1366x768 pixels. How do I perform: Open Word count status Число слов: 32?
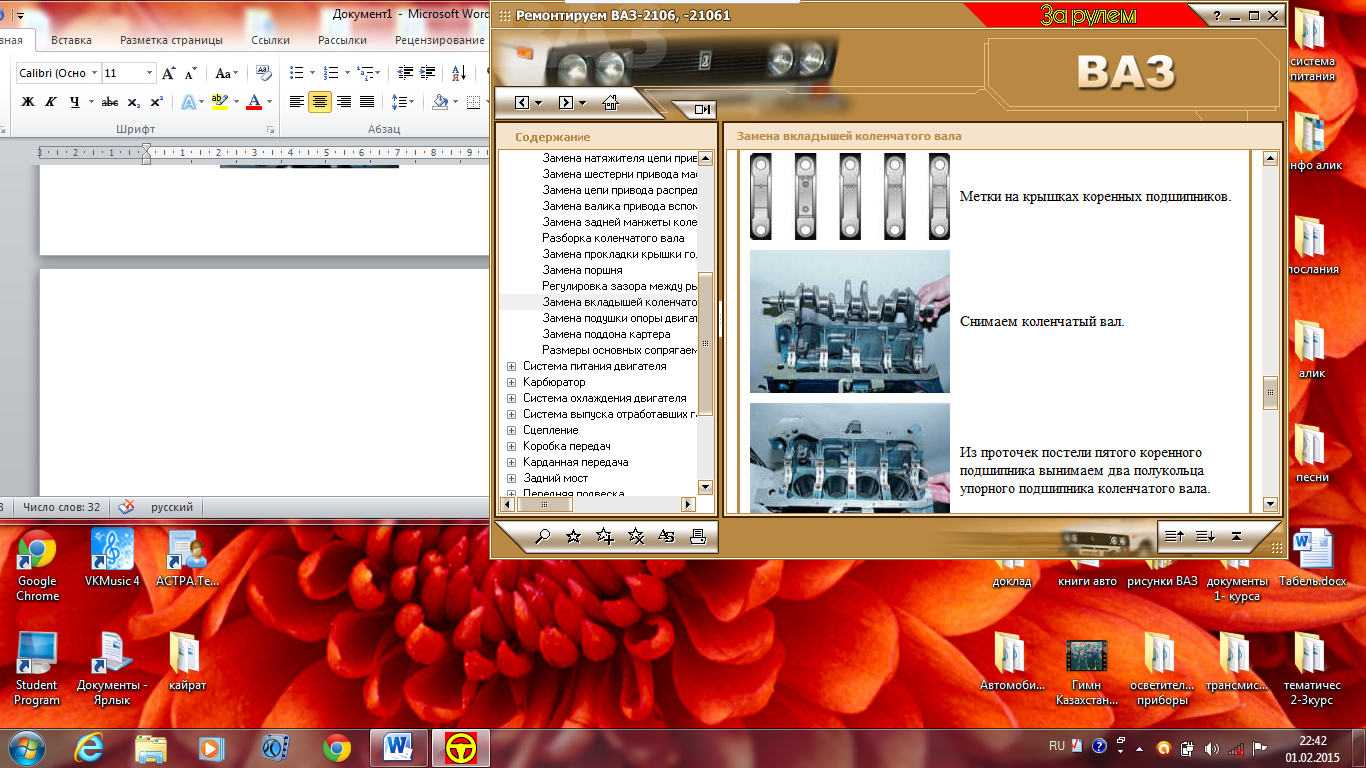(61, 507)
